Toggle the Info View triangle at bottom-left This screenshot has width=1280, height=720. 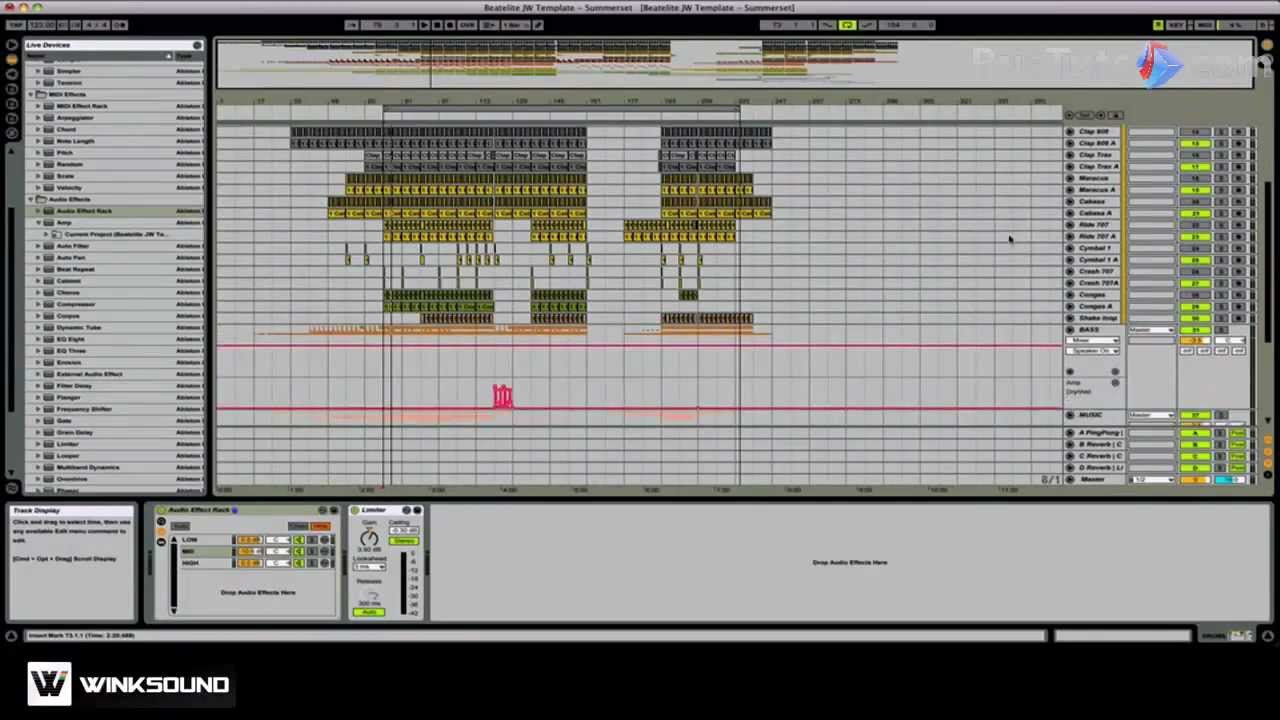click(x=11, y=635)
